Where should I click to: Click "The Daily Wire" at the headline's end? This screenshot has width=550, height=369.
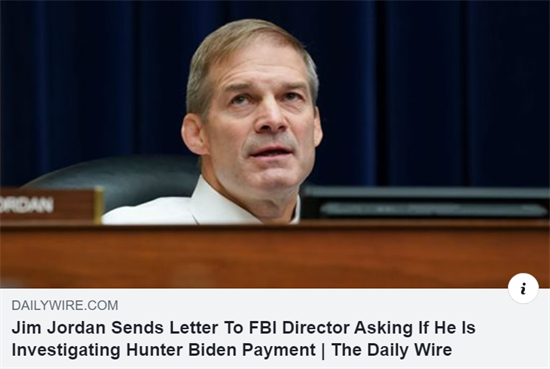click(392, 349)
